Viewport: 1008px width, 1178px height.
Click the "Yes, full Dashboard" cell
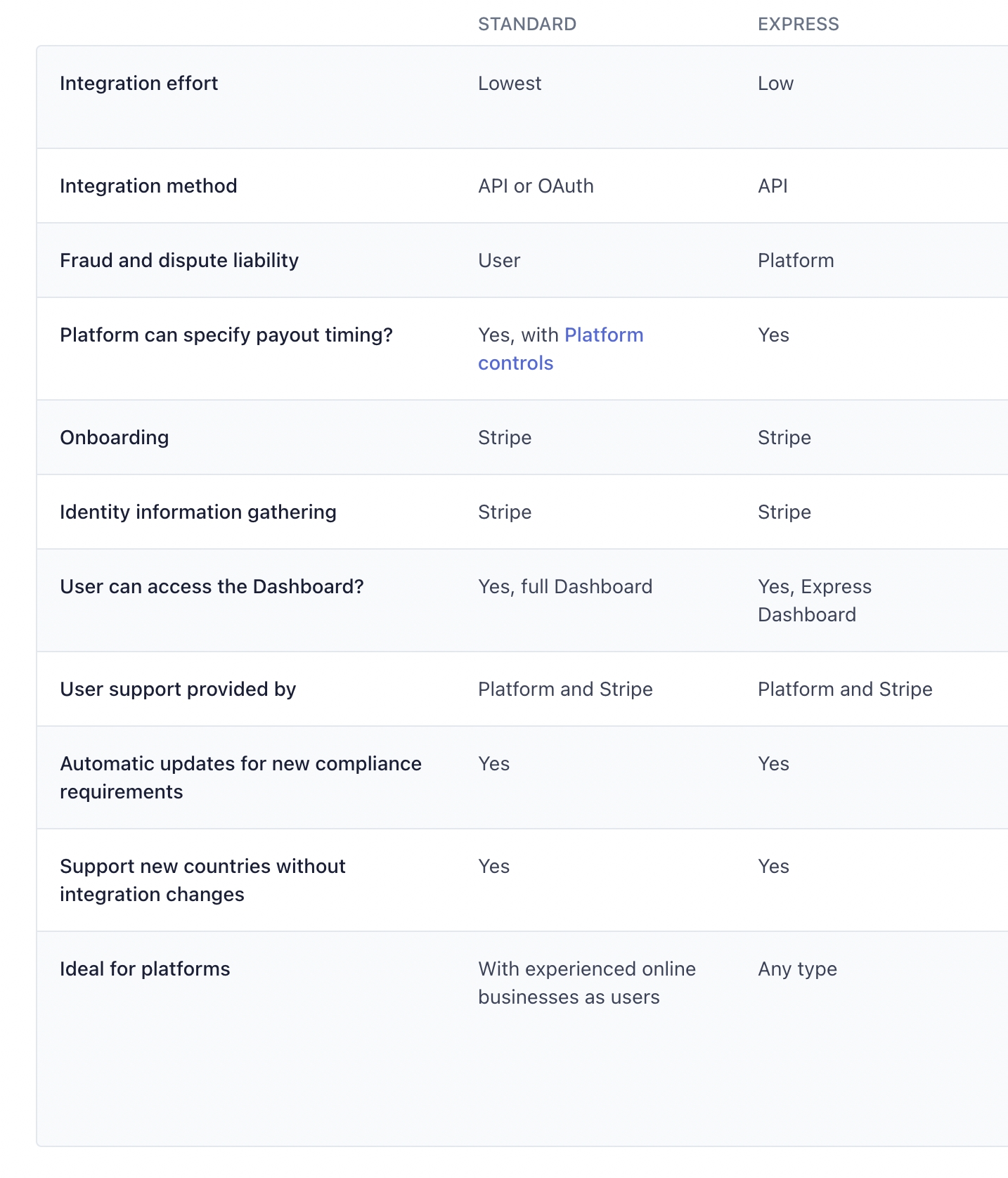(565, 587)
